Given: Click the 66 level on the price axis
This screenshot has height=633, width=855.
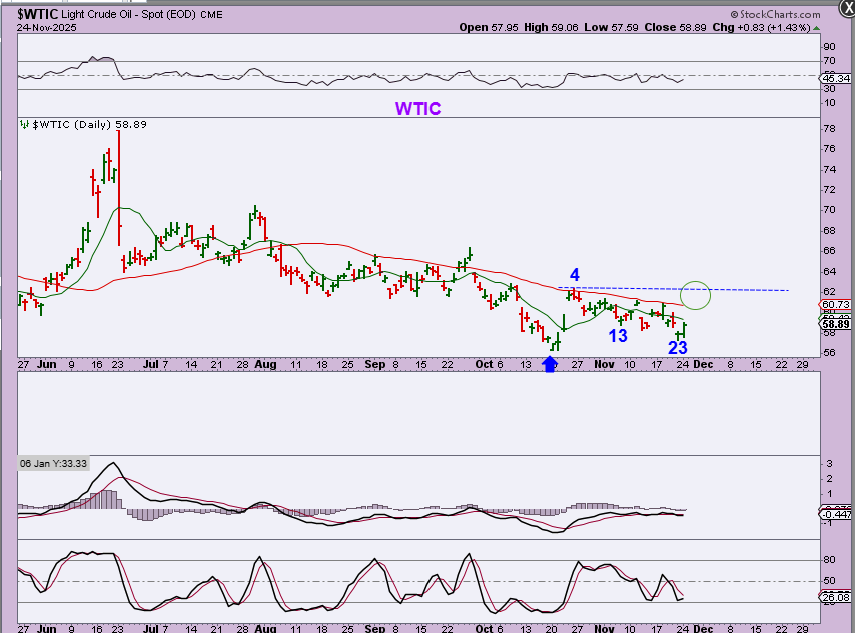Looking at the screenshot, I should click(x=829, y=251).
